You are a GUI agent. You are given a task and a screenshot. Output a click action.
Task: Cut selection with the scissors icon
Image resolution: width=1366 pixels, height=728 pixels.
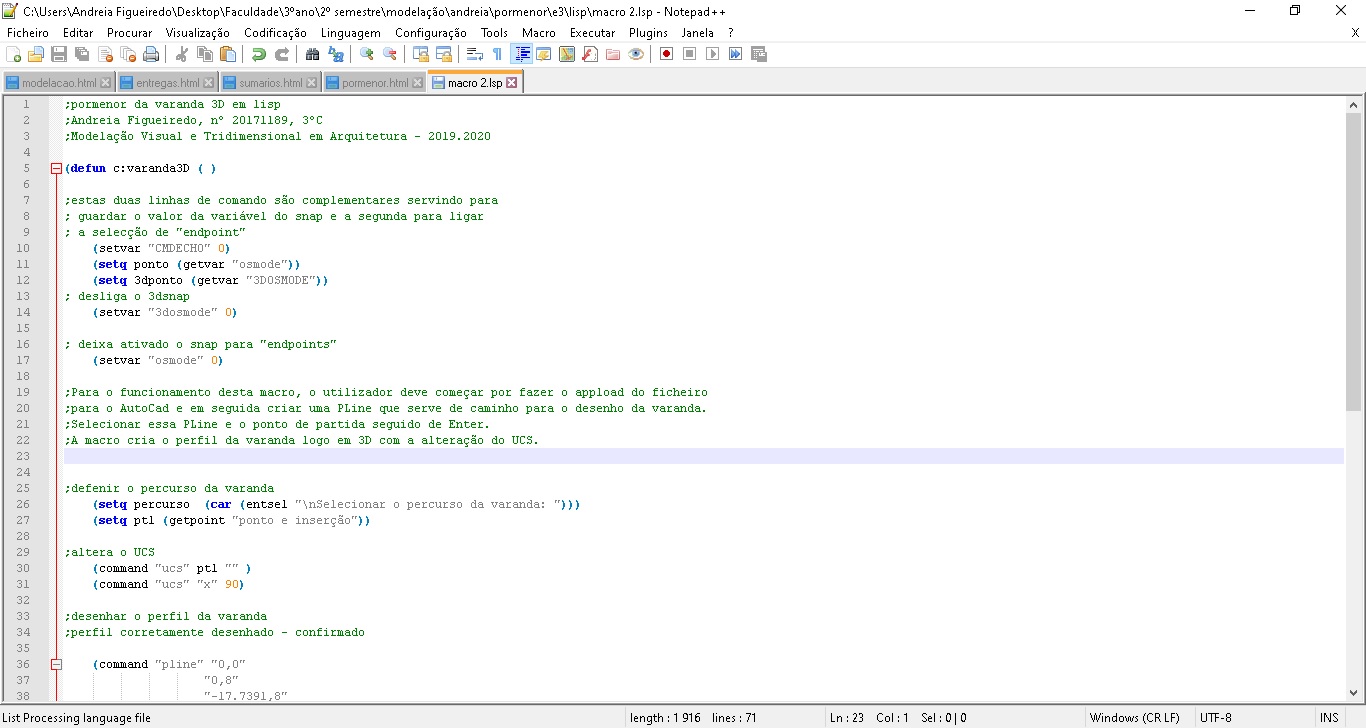click(x=182, y=54)
